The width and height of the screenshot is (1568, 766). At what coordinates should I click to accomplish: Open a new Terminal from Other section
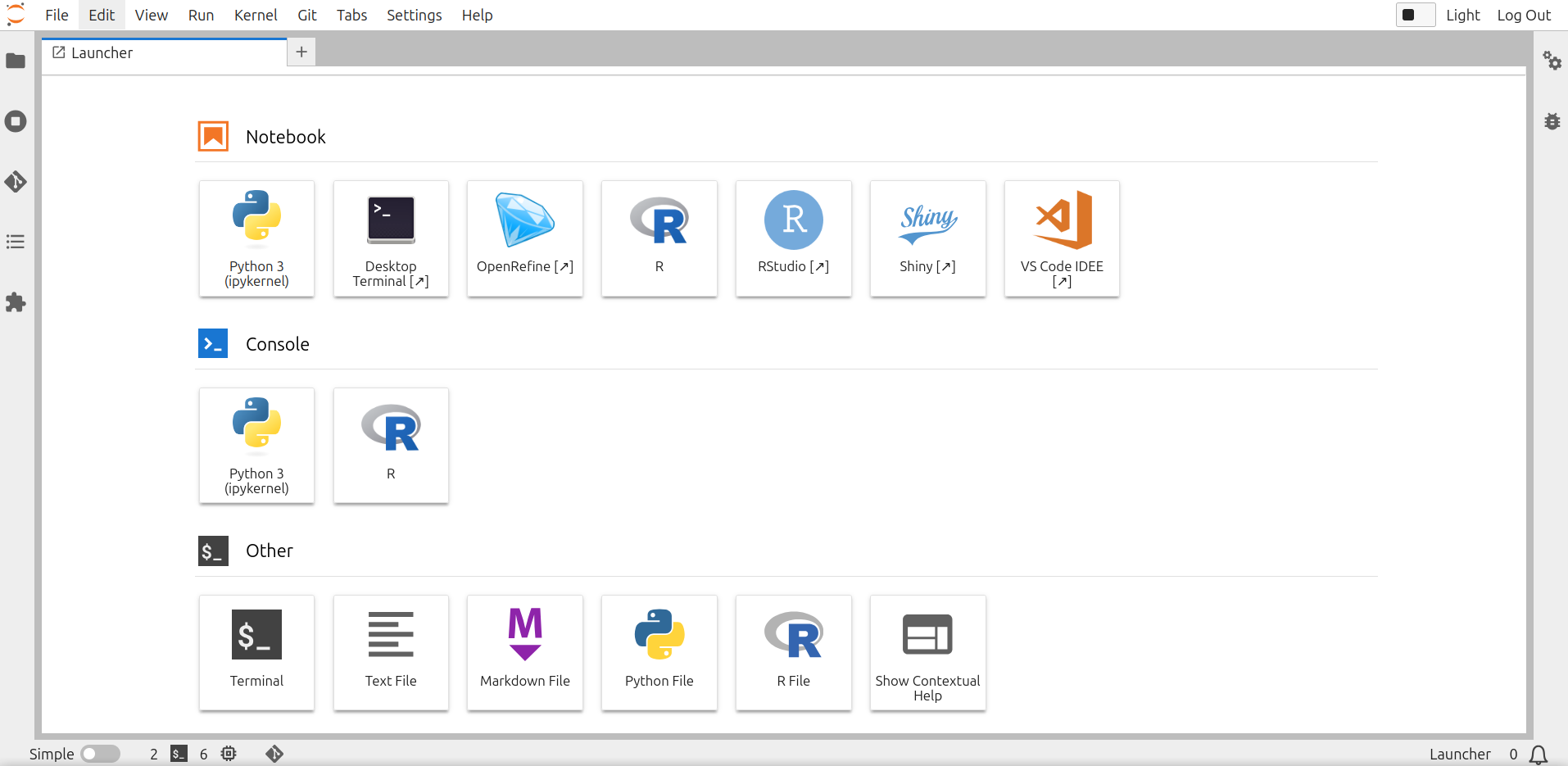256,652
